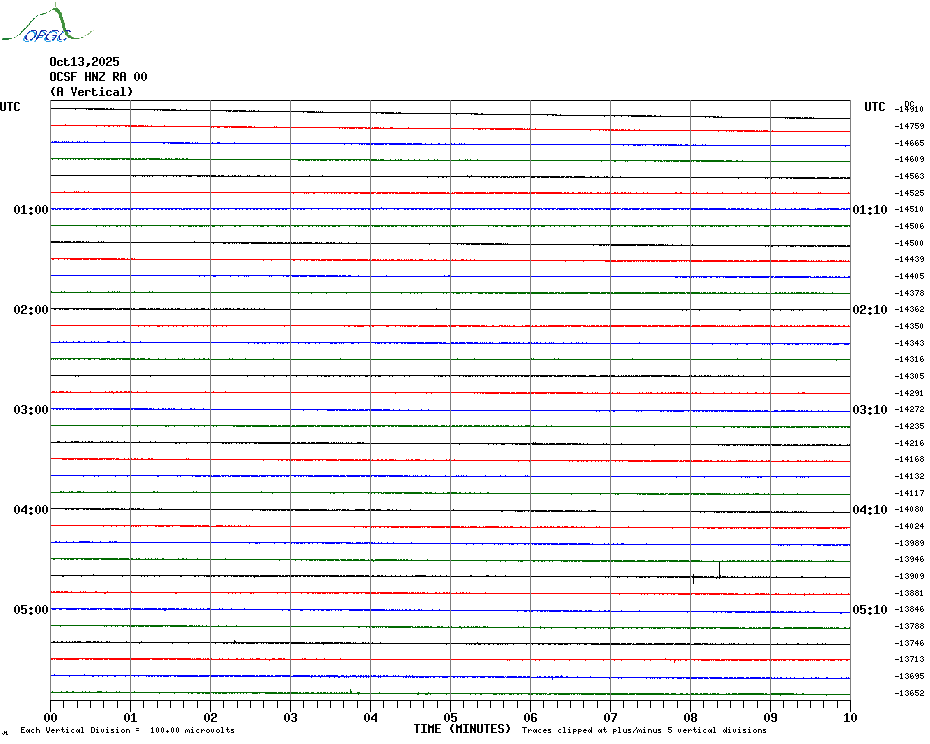The height and width of the screenshot is (744, 930).
Task: Click minute '00' on the time axis
Action: click(50, 718)
